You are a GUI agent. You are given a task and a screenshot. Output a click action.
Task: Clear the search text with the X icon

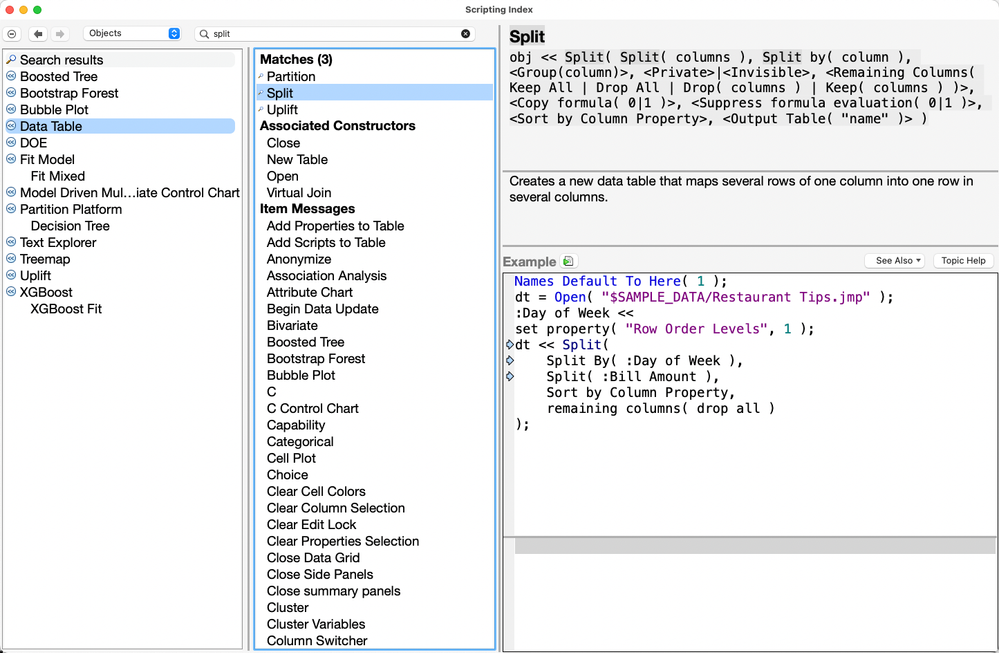click(x=466, y=34)
